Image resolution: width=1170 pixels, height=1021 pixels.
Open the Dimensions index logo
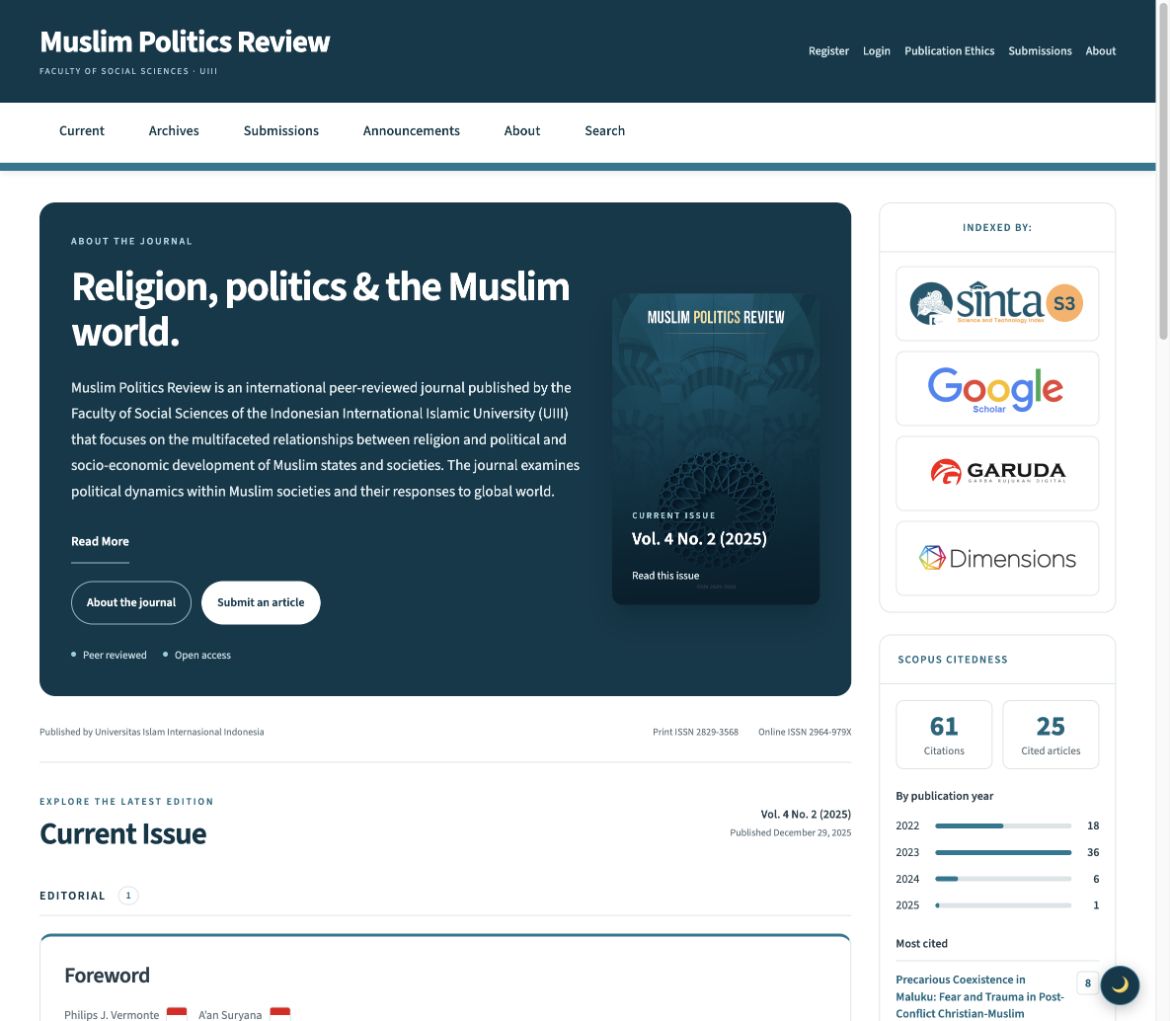tap(997, 558)
